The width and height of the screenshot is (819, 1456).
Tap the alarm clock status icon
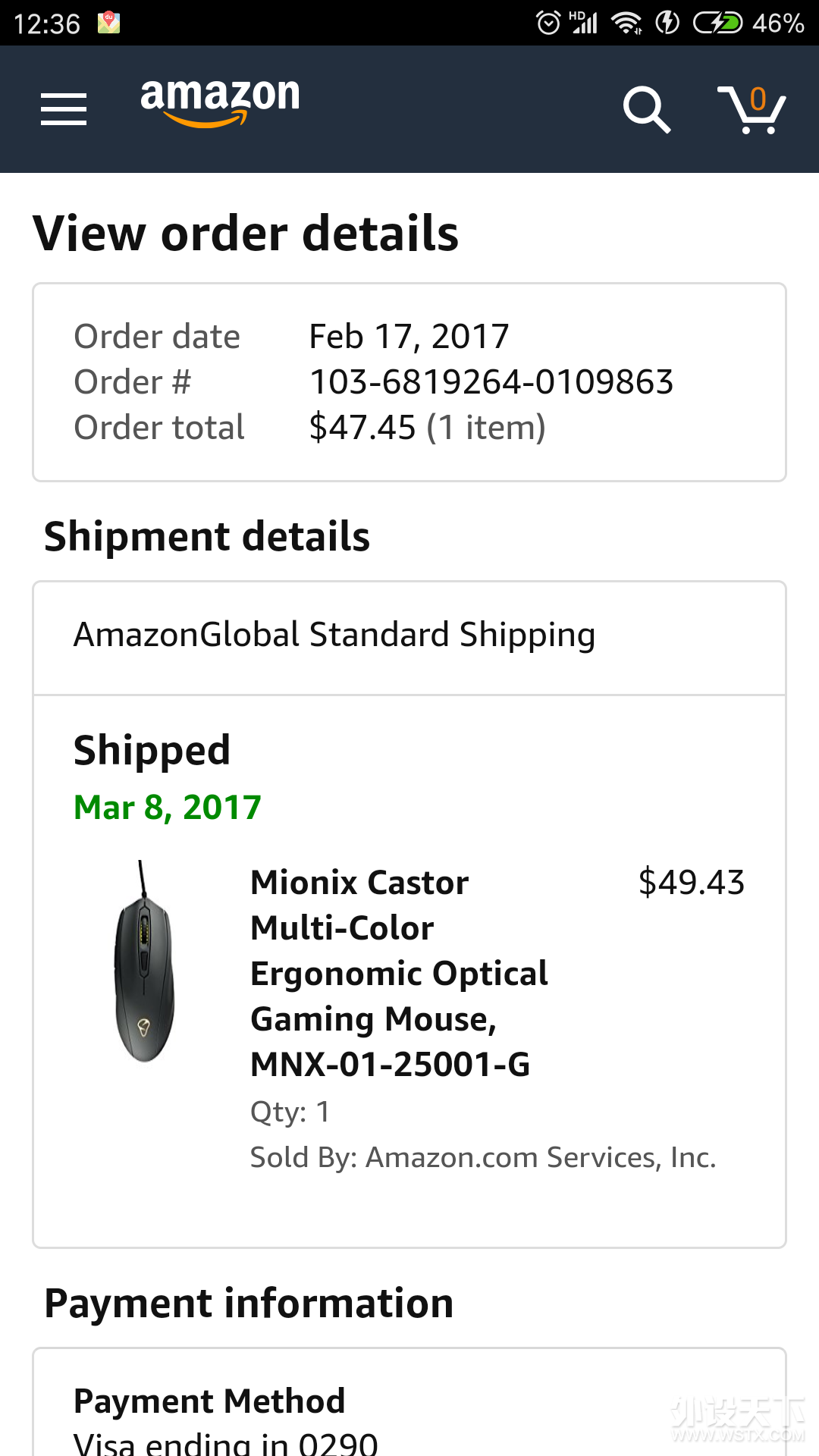pos(548,23)
